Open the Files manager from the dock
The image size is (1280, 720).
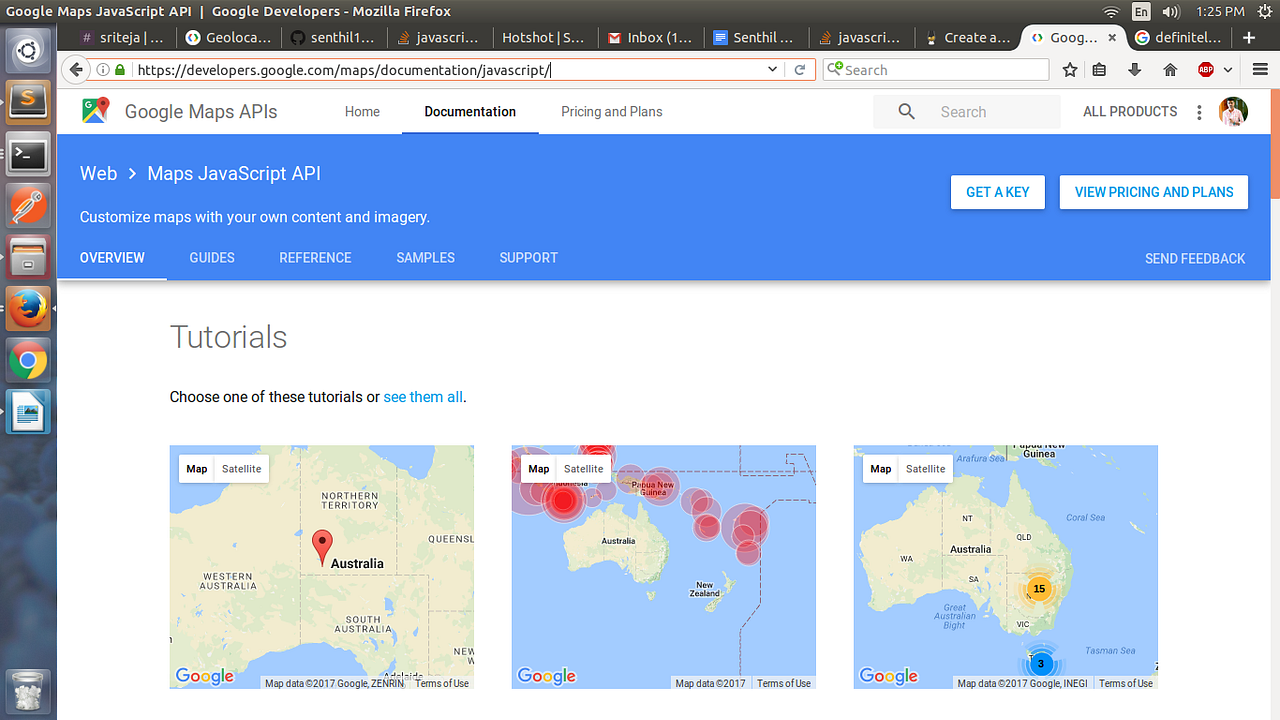[28, 259]
